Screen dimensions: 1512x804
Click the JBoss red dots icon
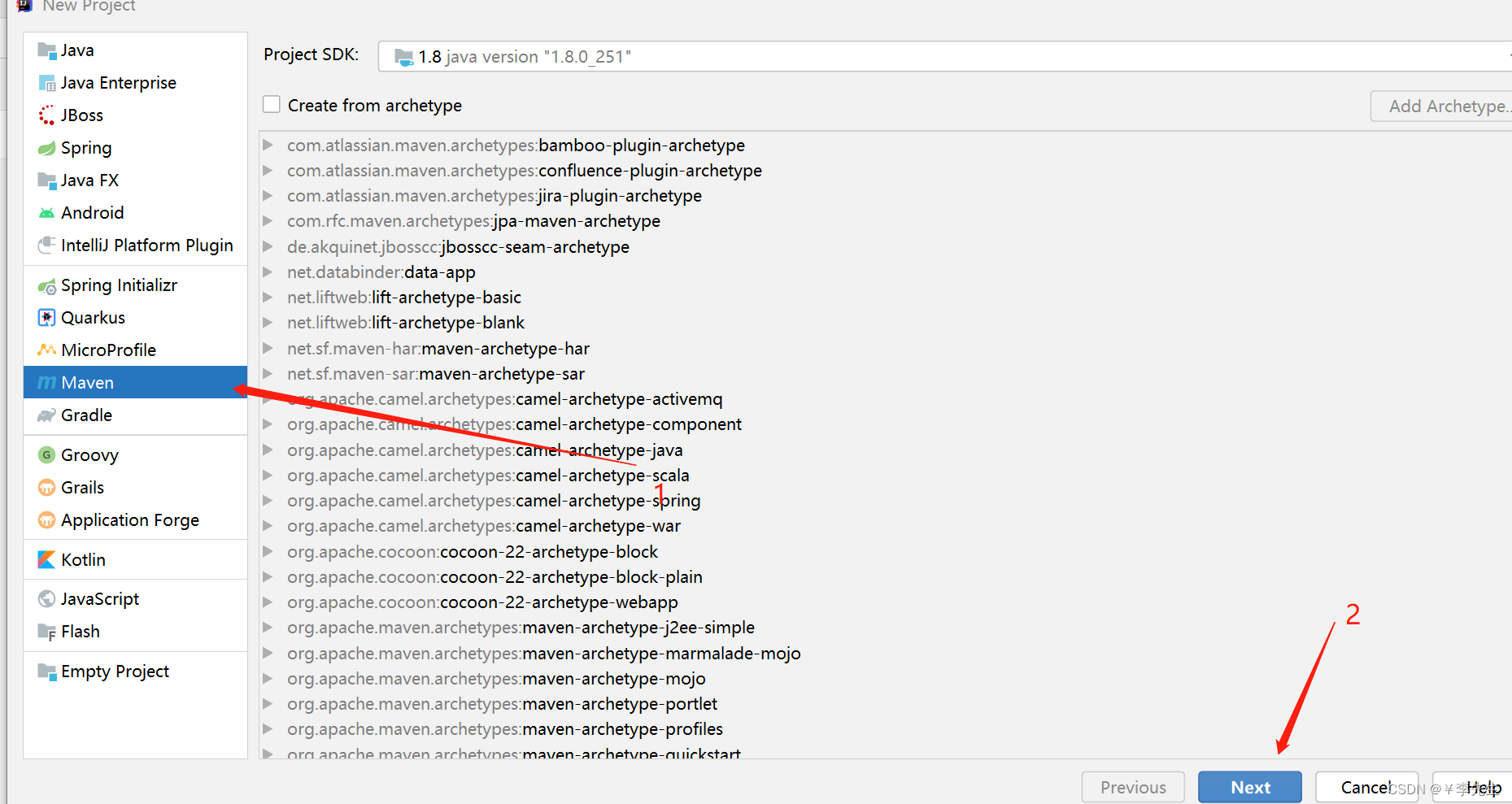[x=47, y=115]
